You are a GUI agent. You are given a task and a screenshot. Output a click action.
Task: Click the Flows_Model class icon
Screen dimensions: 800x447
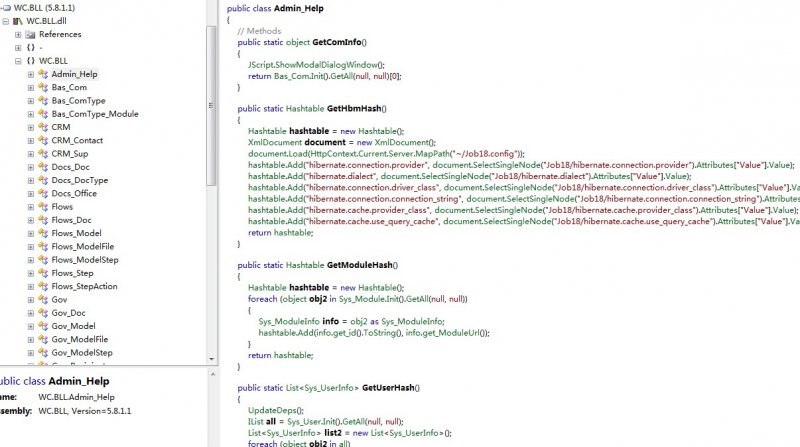click(x=43, y=233)
